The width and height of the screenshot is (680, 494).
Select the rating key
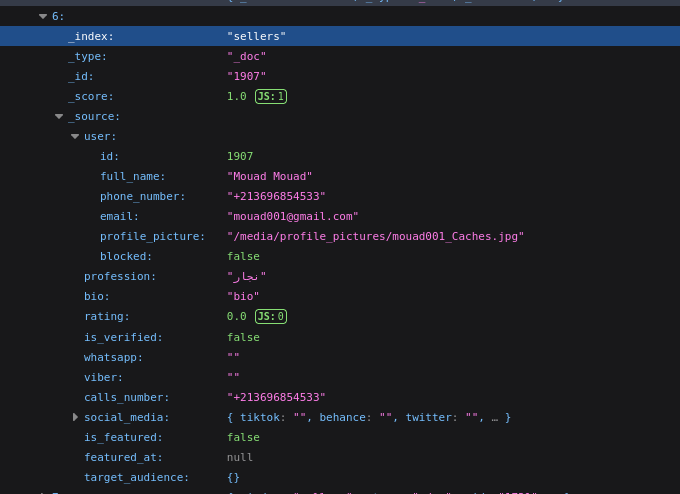point(107,316)
